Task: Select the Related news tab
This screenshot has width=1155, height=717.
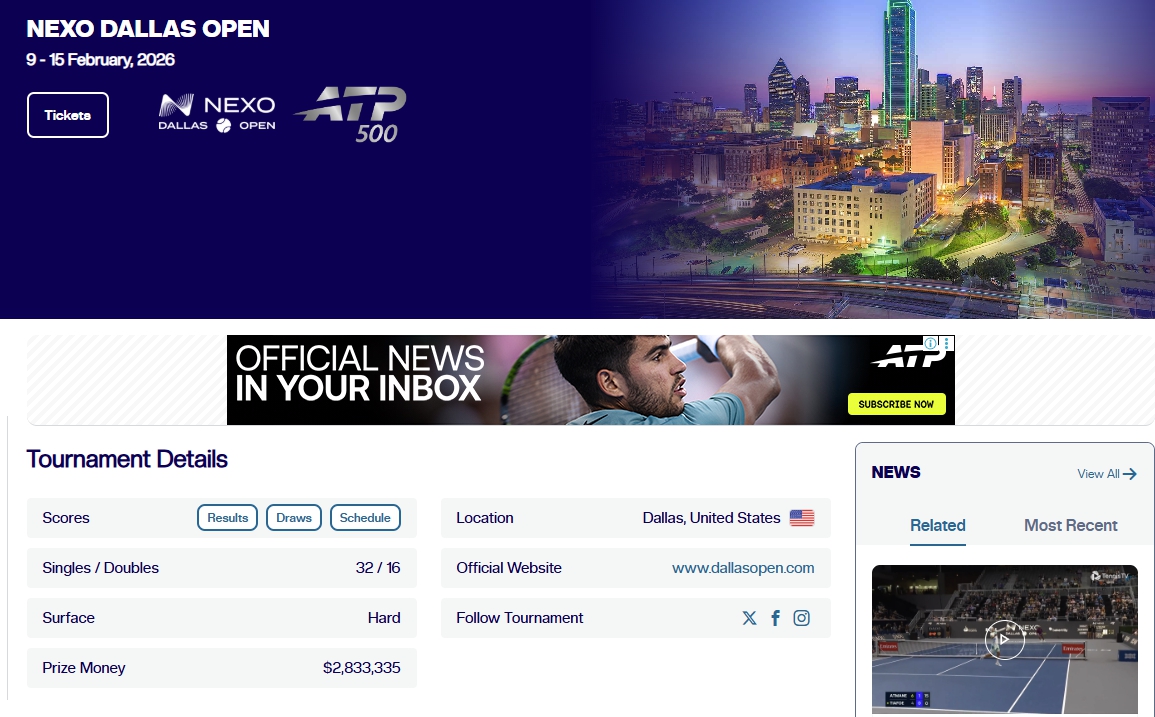Action: click(x=938, y=525)
